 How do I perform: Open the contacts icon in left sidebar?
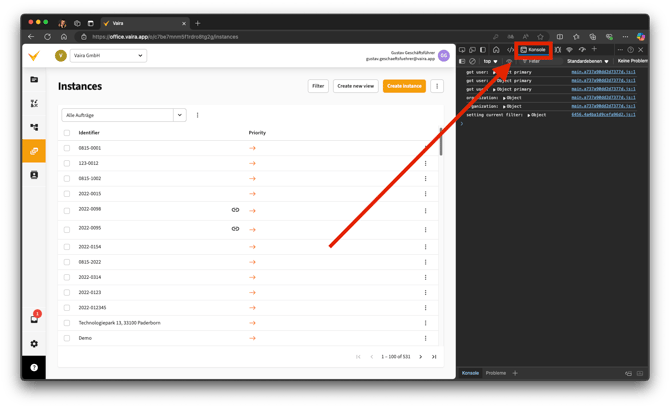34,175
